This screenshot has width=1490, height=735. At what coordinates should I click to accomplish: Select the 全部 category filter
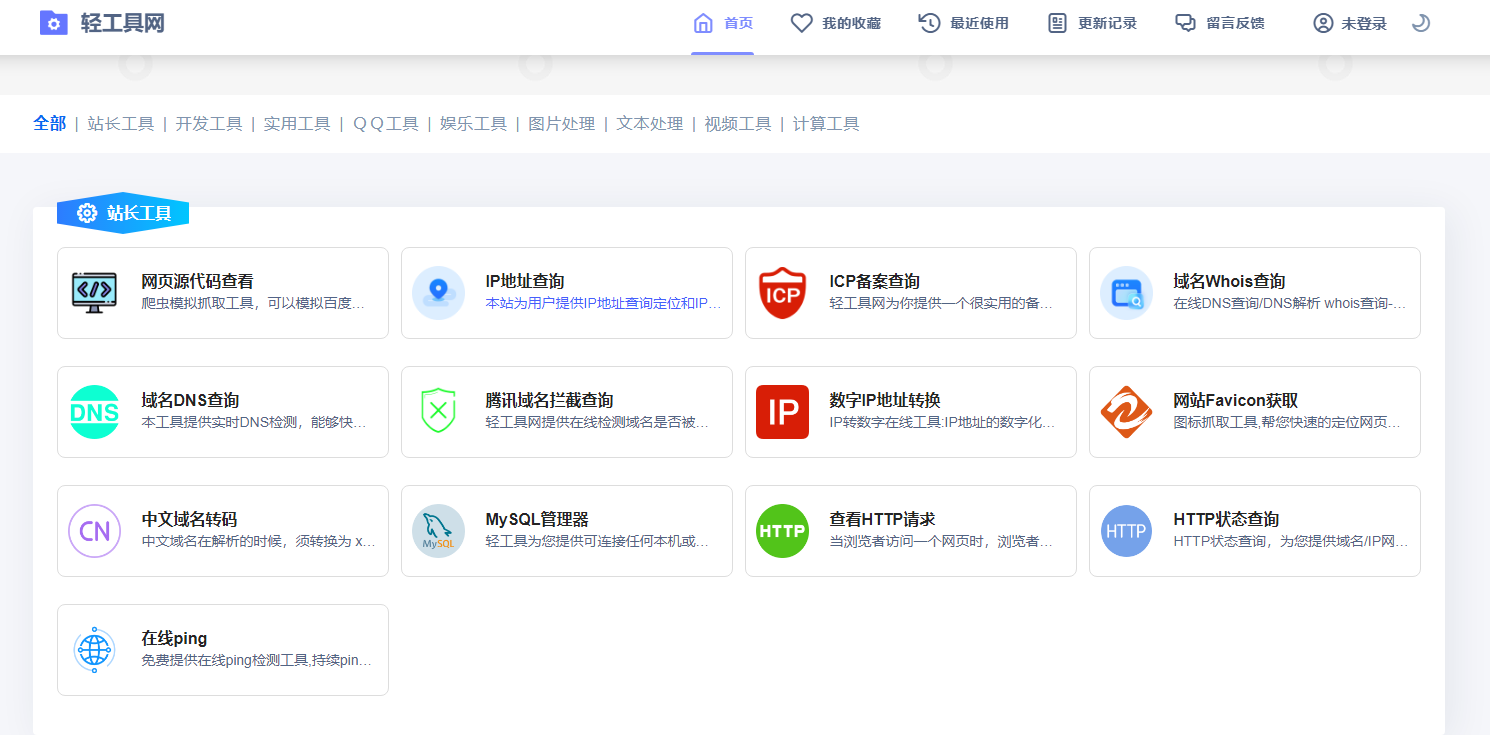click(50, 123)
